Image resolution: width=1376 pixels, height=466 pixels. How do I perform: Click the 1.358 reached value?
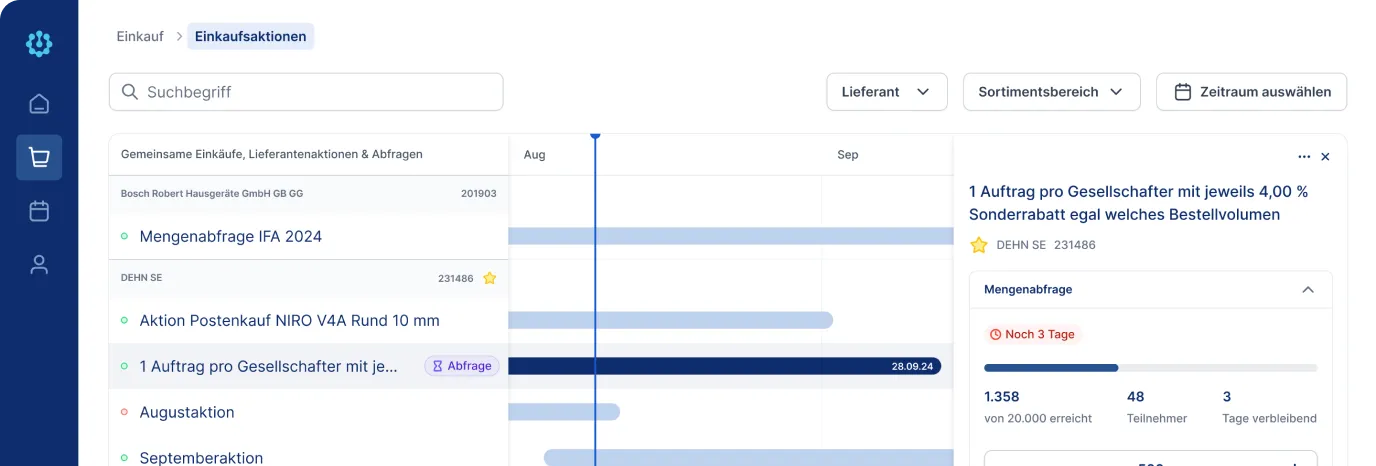[x=1003, y=397]
